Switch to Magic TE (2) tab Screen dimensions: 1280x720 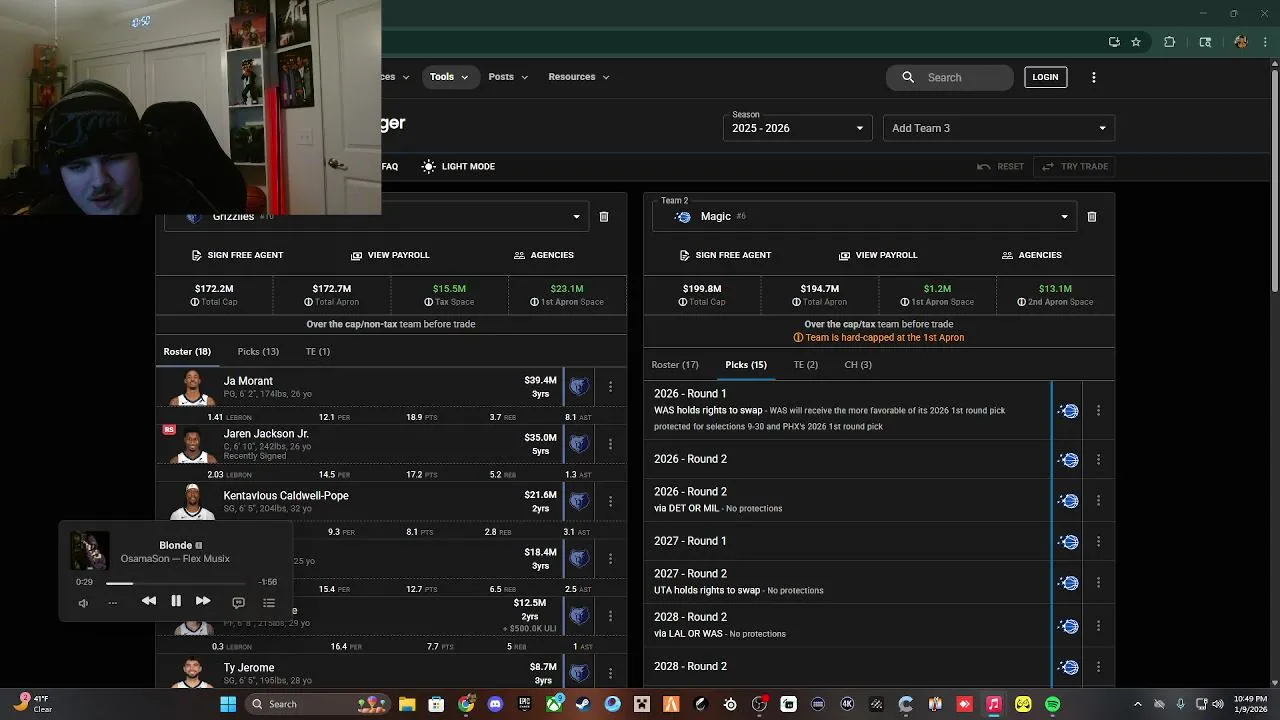tap(805, 365)
